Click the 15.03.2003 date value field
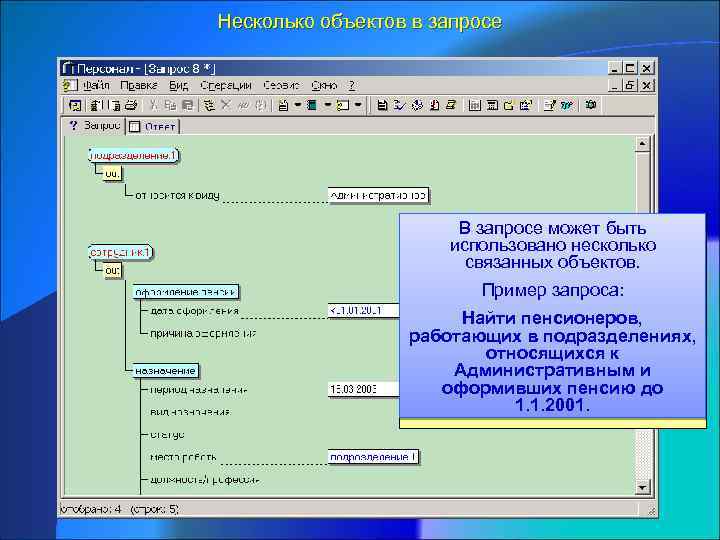Viewport: 720px width, 540px height. pos(363,390)
